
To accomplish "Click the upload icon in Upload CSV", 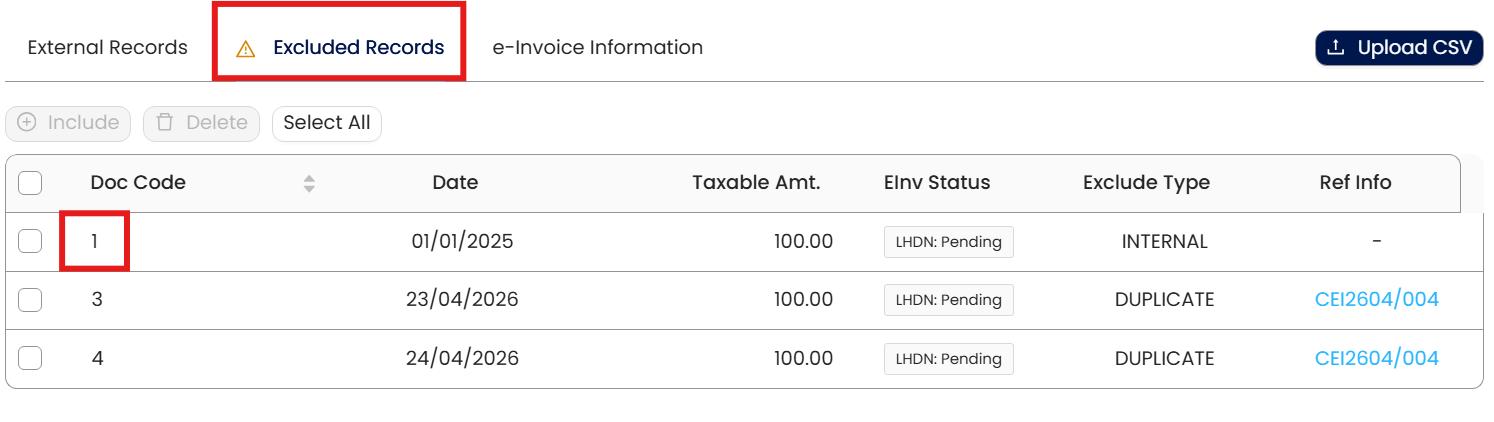I will (1335, 48).
